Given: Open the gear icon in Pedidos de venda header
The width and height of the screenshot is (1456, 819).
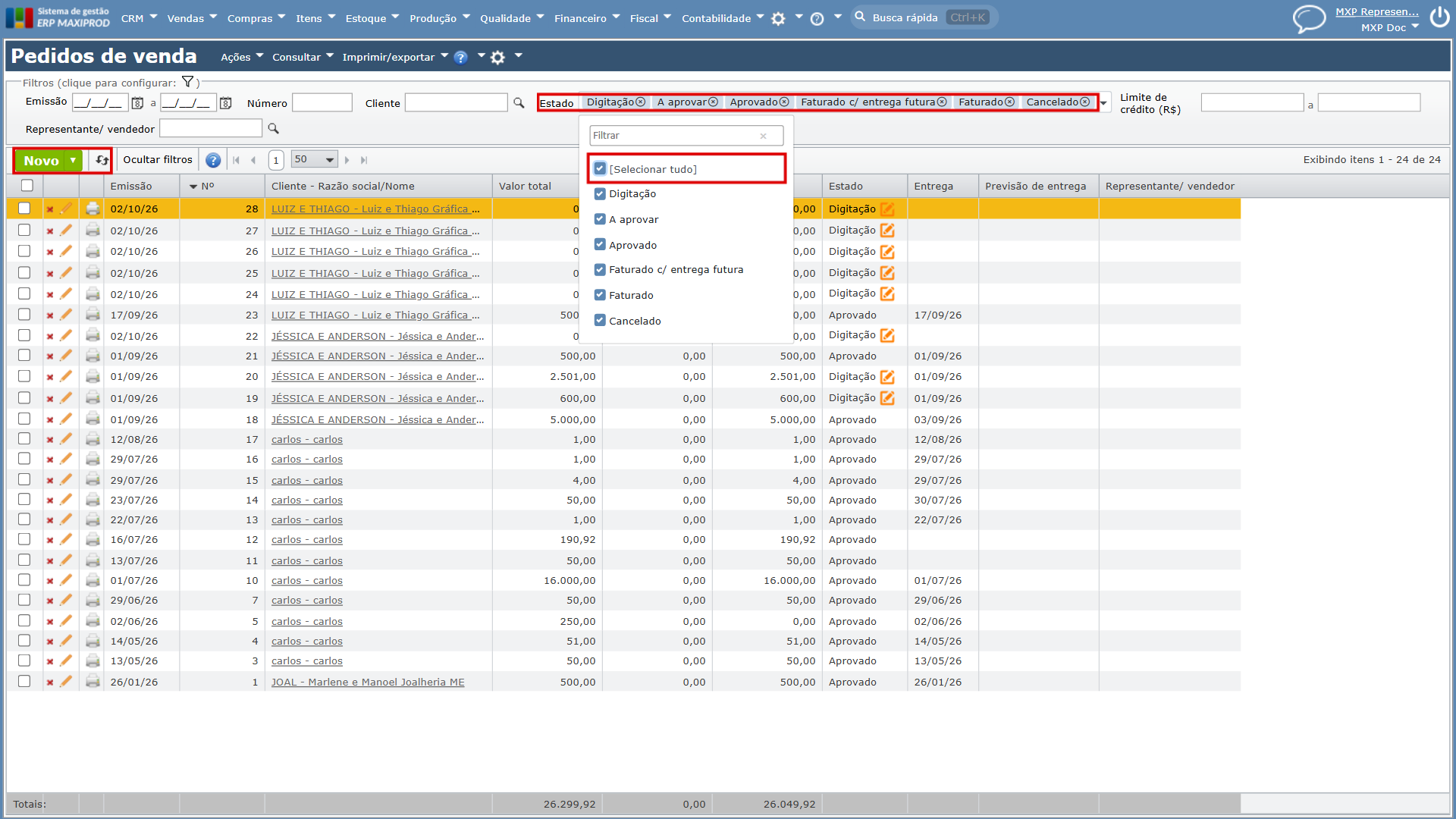Looking at the screenshot, I should (497, 58).
